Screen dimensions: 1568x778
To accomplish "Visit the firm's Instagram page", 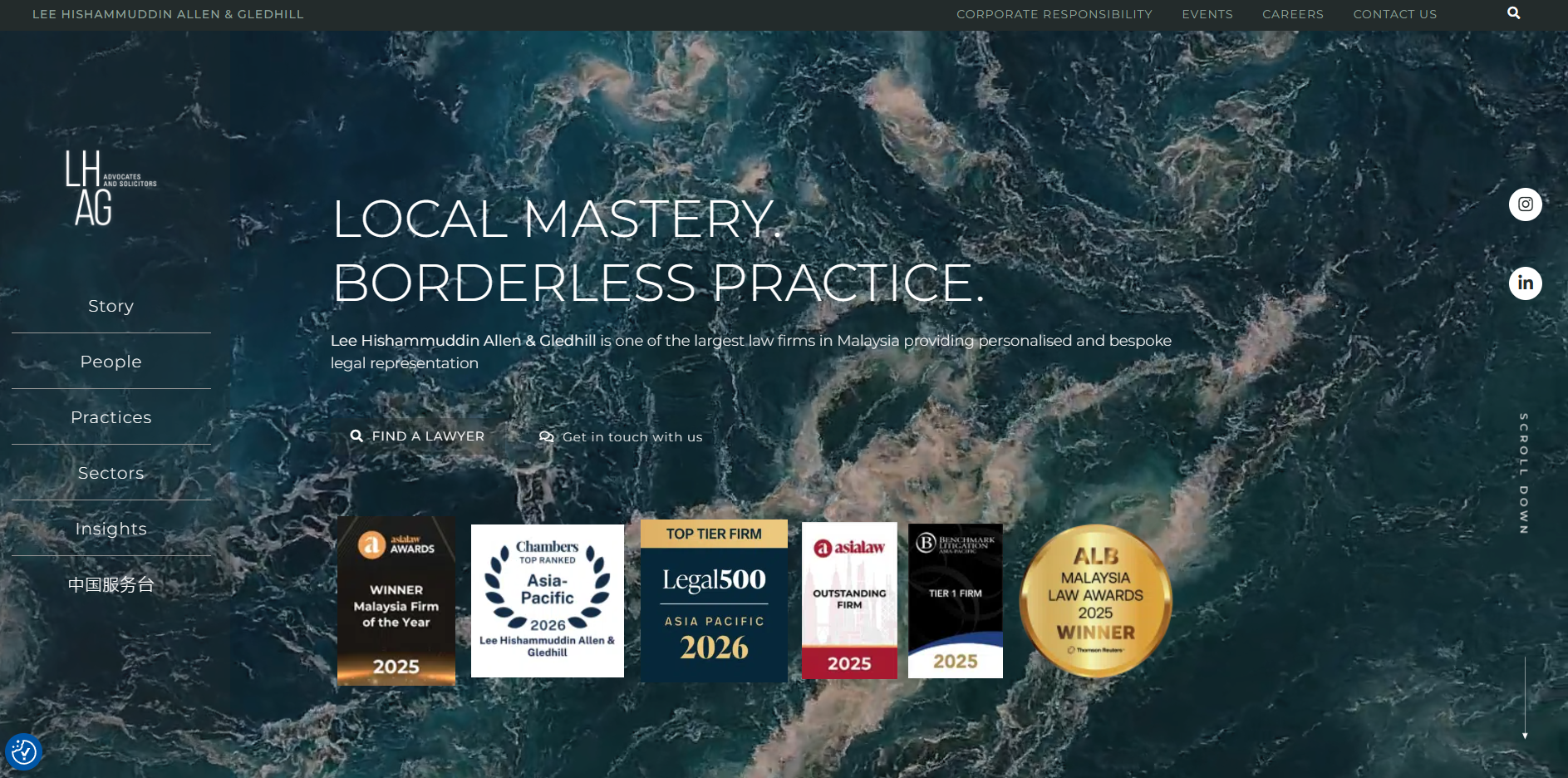I will pyautogui.click(x=1525, y=204).
